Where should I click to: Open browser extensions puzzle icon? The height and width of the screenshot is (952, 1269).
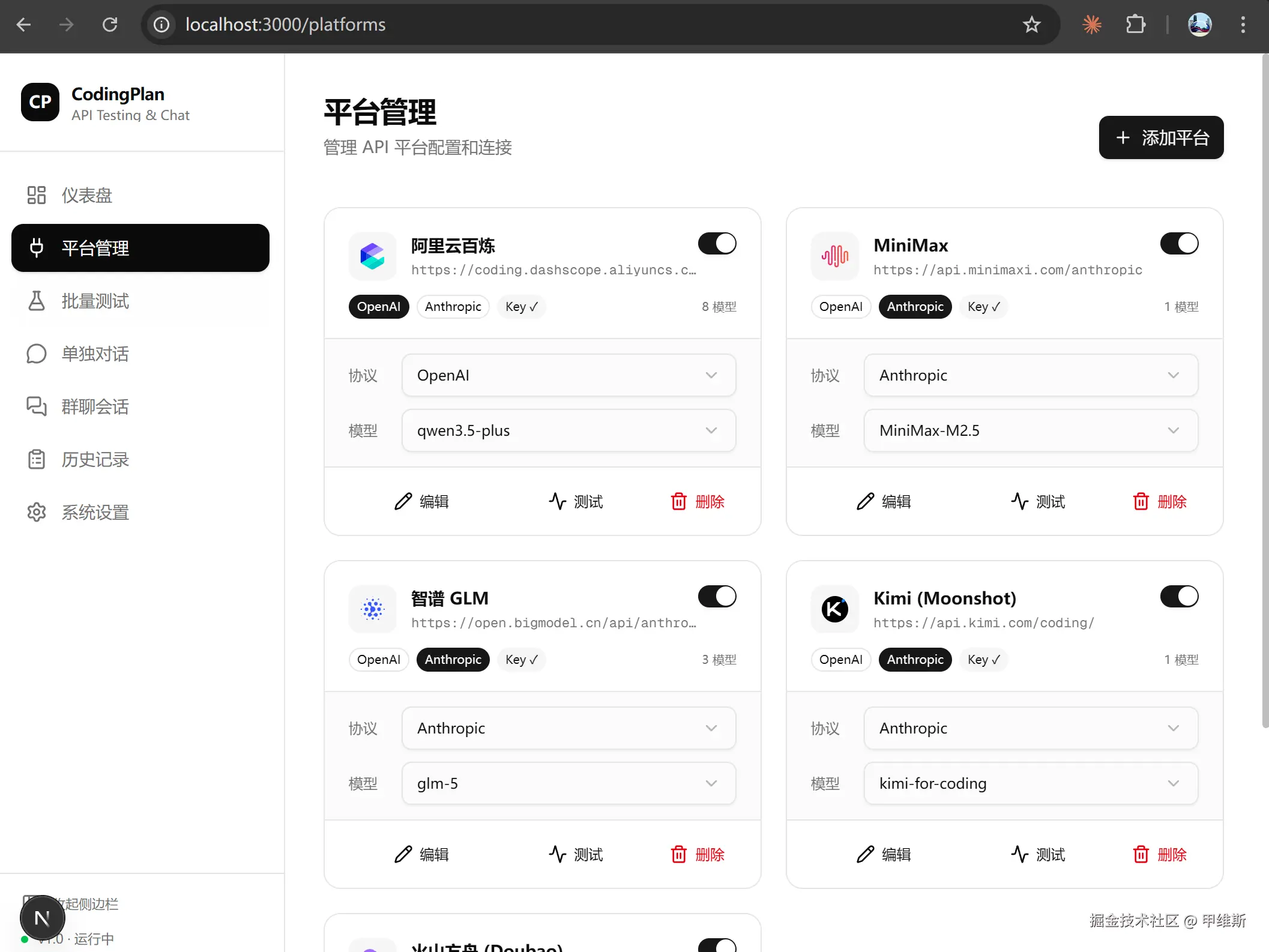1135,25
